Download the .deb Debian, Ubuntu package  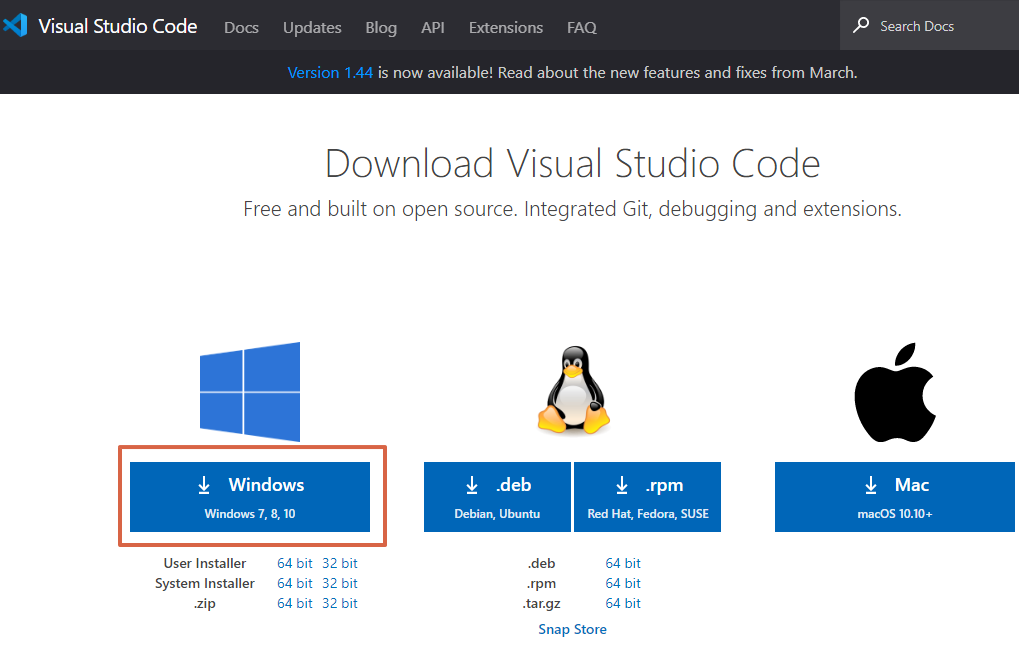[x=497, y=497]
